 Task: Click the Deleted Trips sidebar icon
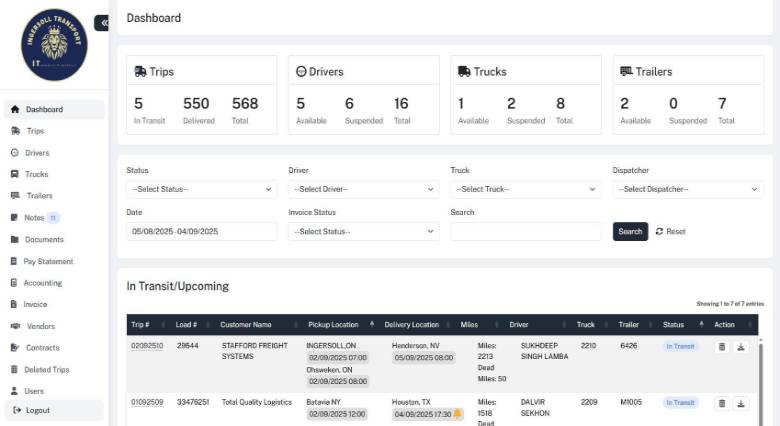tap(15, 369)
